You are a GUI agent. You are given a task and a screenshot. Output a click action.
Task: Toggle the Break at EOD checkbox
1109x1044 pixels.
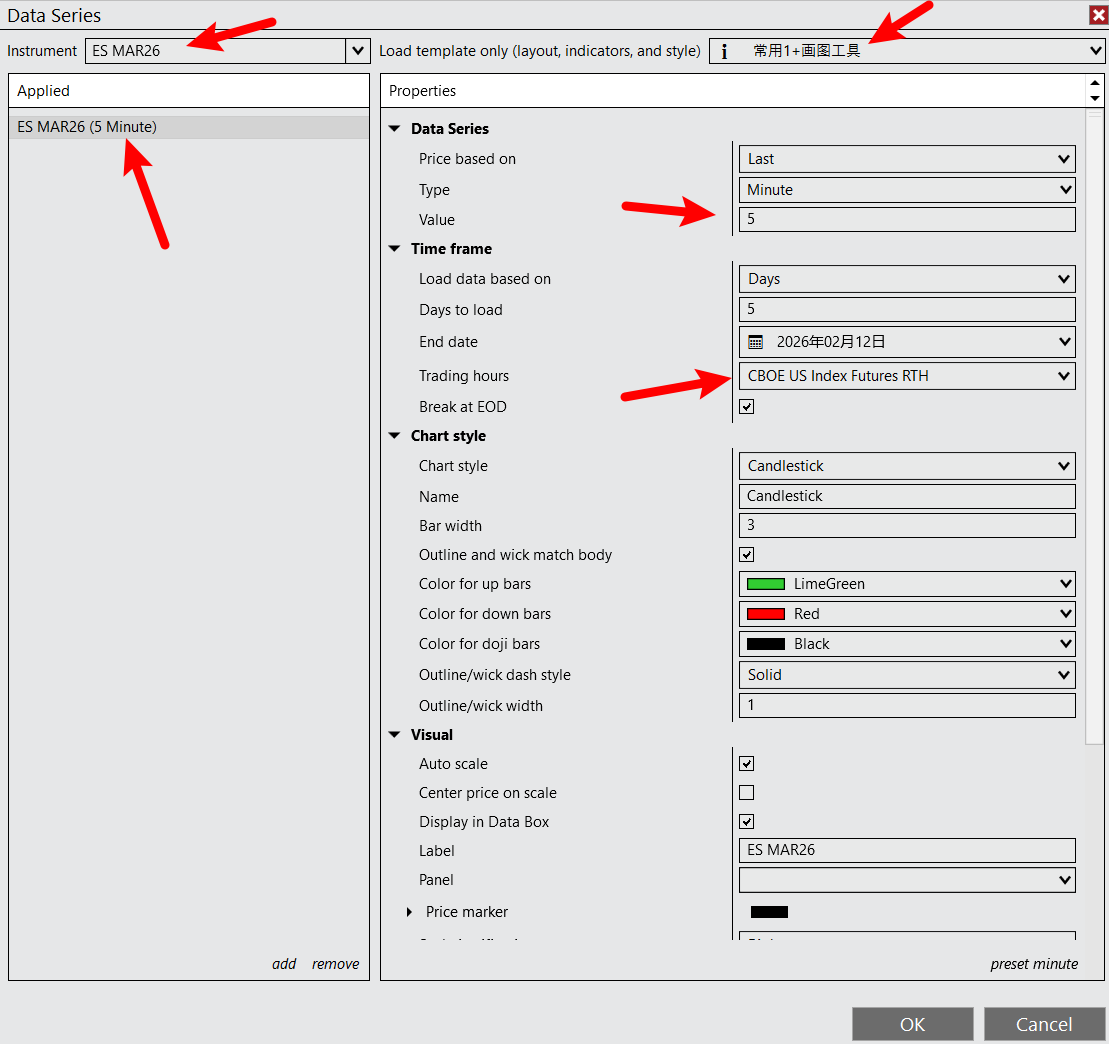(x=746, y=407)
